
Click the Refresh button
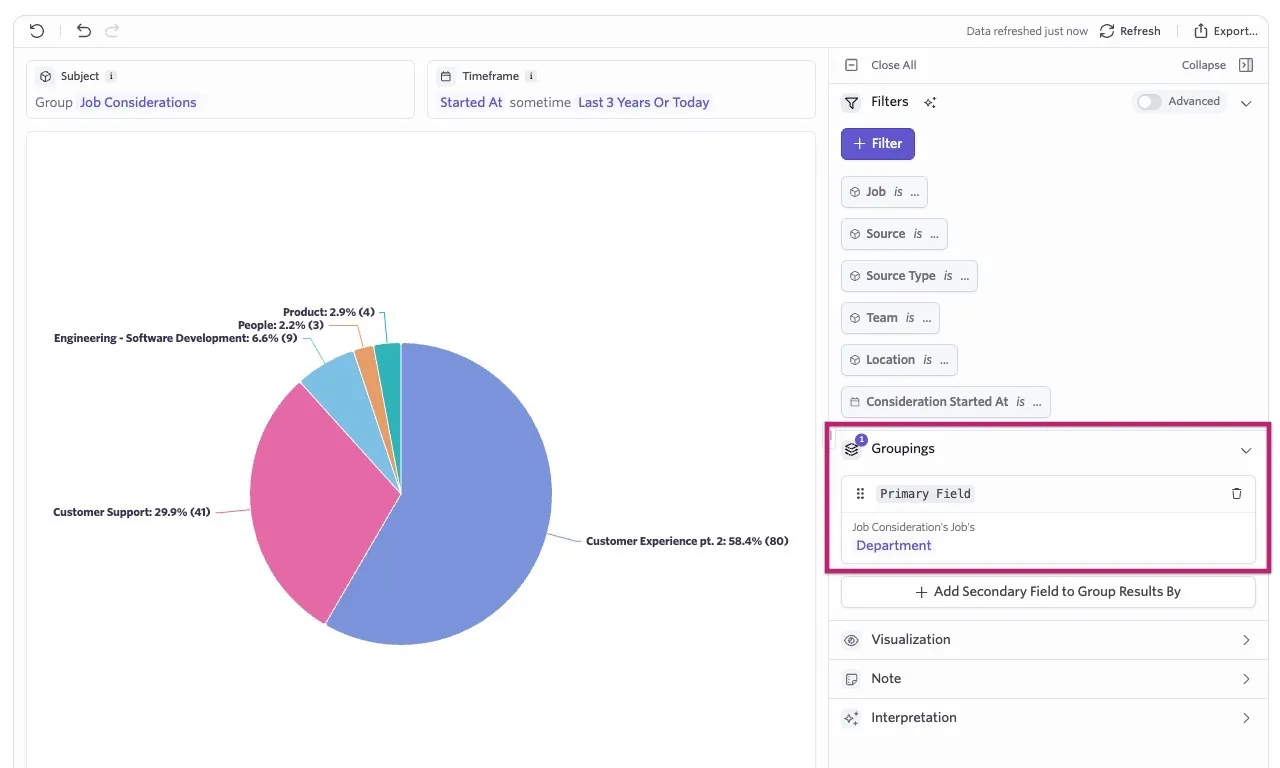(1130, 31)
